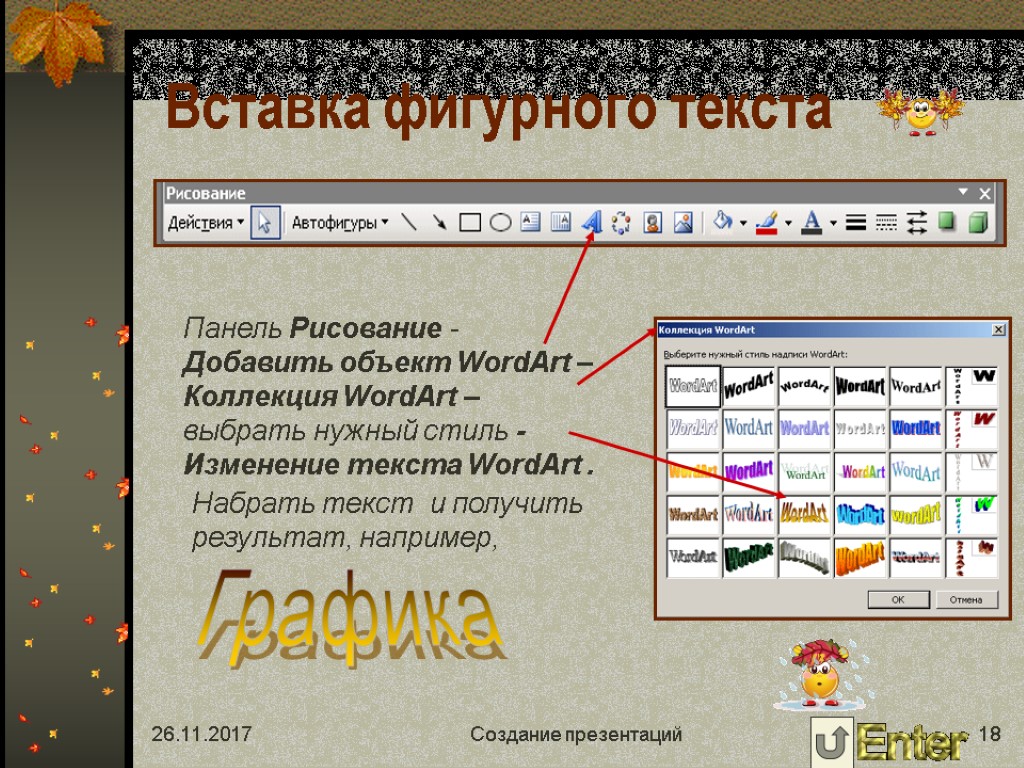Click the date 26.11.2017 footer

(x=201, y=734)
